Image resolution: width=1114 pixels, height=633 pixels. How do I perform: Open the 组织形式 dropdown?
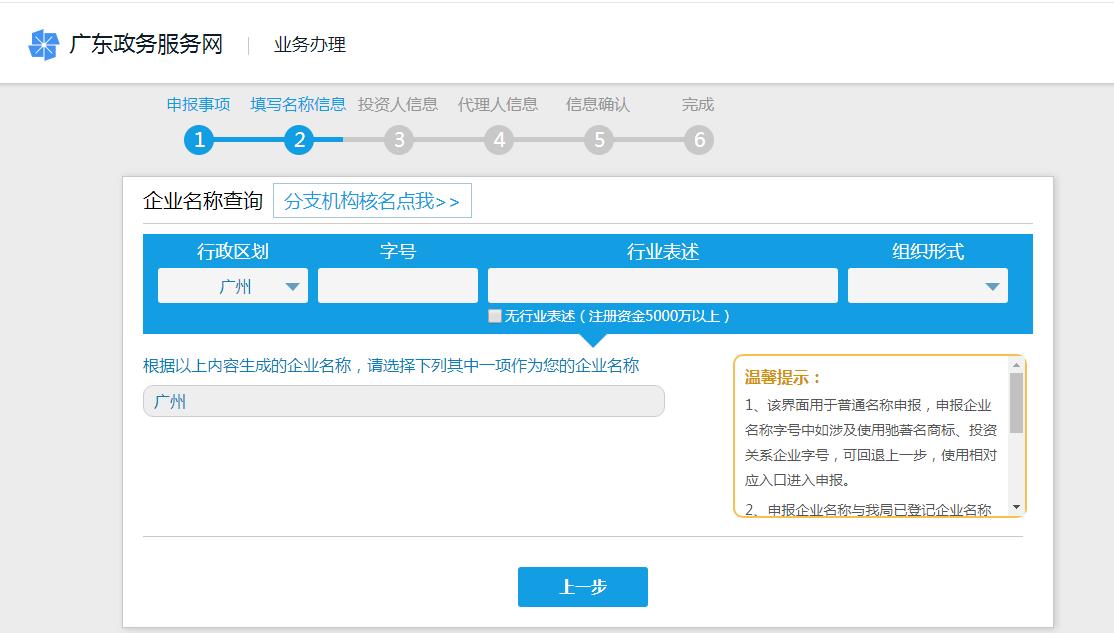click(x=927, y=285)
